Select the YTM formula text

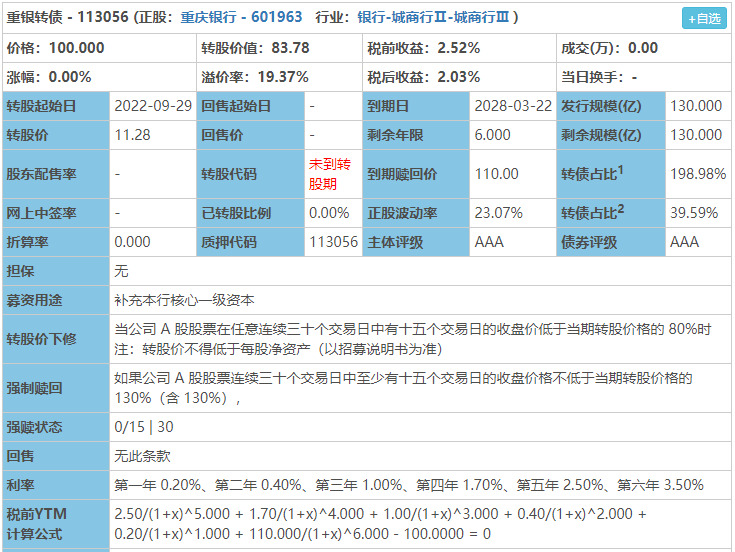pos(380,524)
